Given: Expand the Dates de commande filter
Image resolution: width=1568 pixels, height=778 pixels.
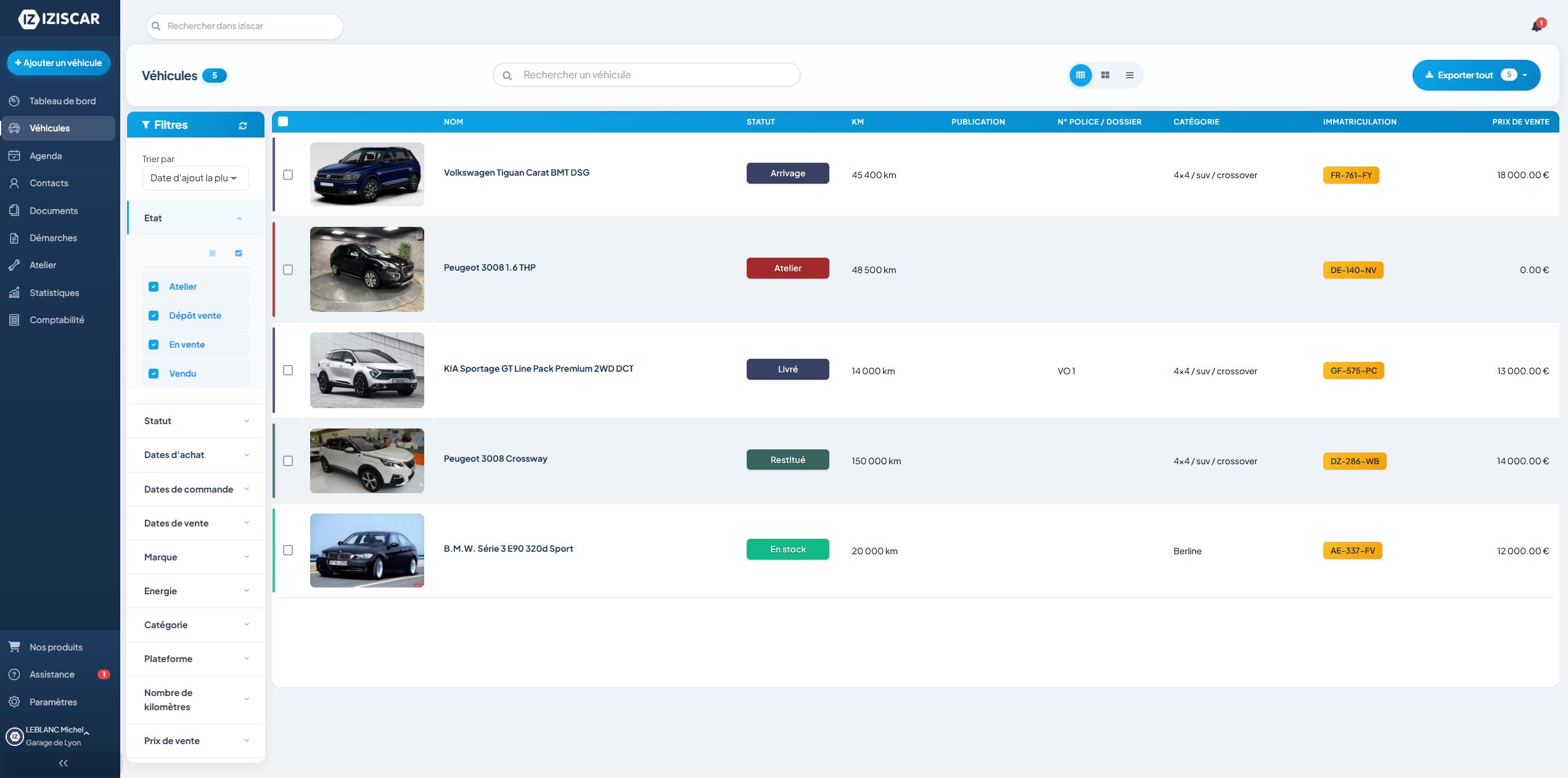Looking at the screenshot, I should tap(196, 489).
